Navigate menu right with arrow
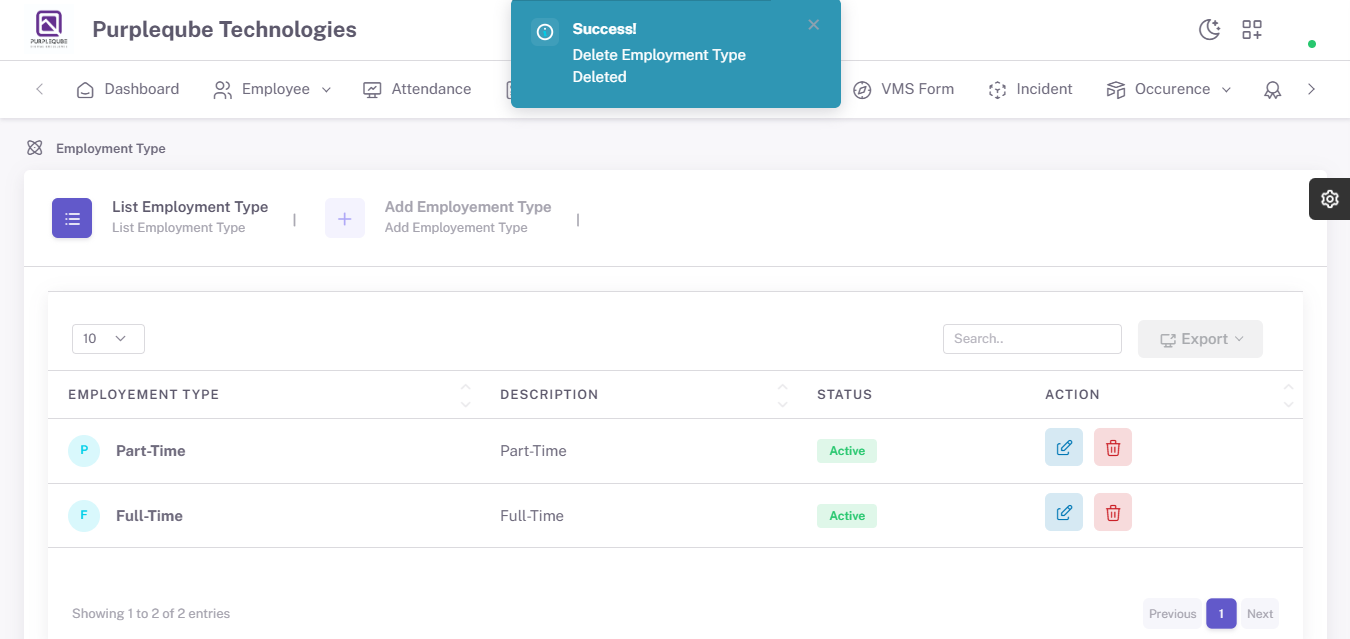This screenshot has width=1350, height=639. 1312,89
